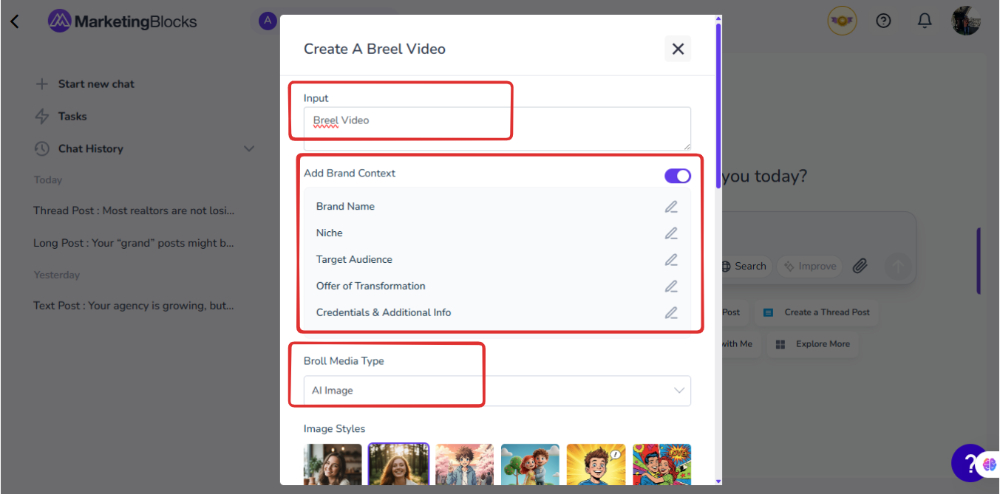This screenshot has height=494, width=1000.
Task: Open the Tasks section in sidebar
Action: coord(72,116)
